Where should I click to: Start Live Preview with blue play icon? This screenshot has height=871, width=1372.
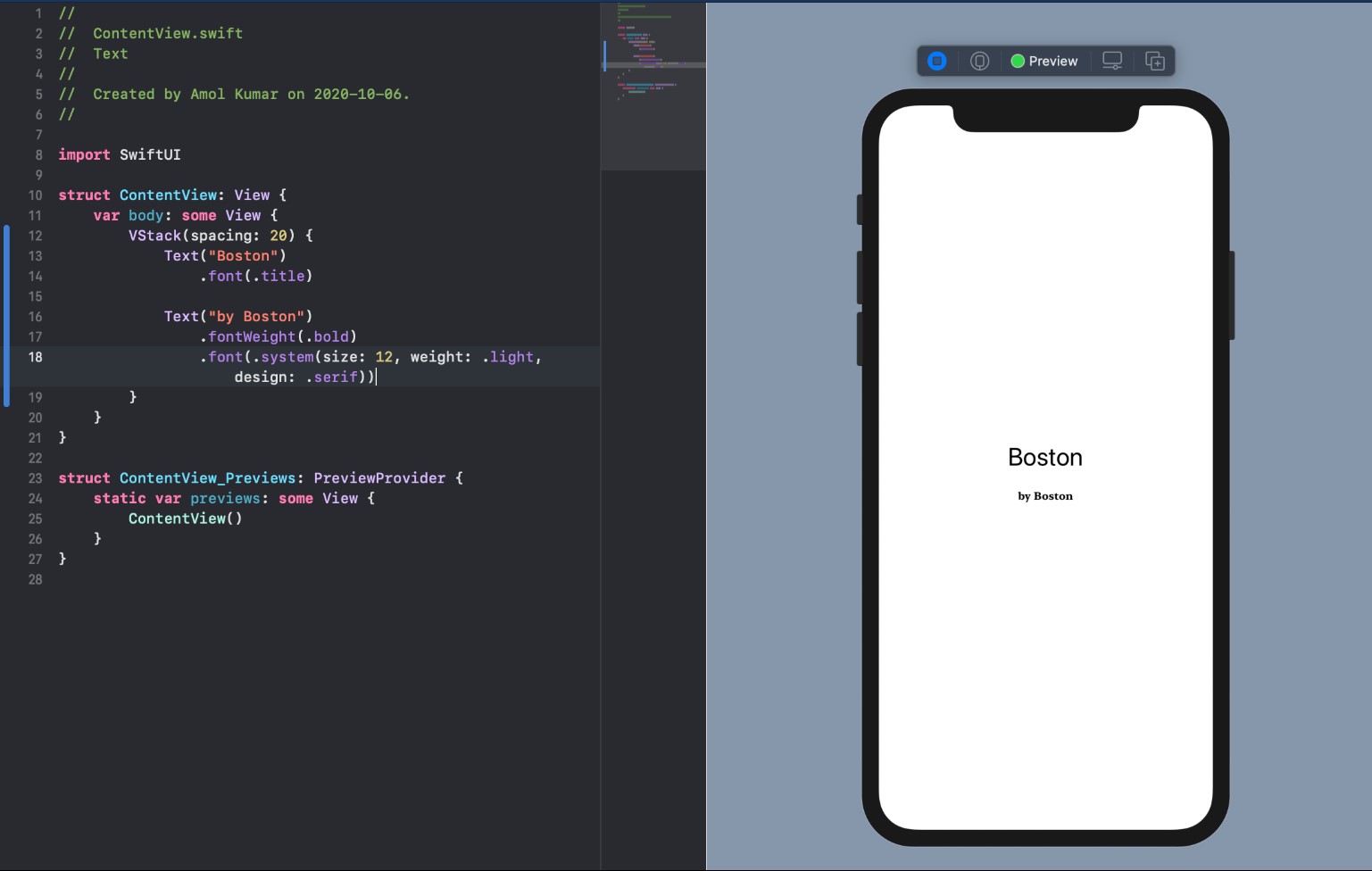pos(936,61)
